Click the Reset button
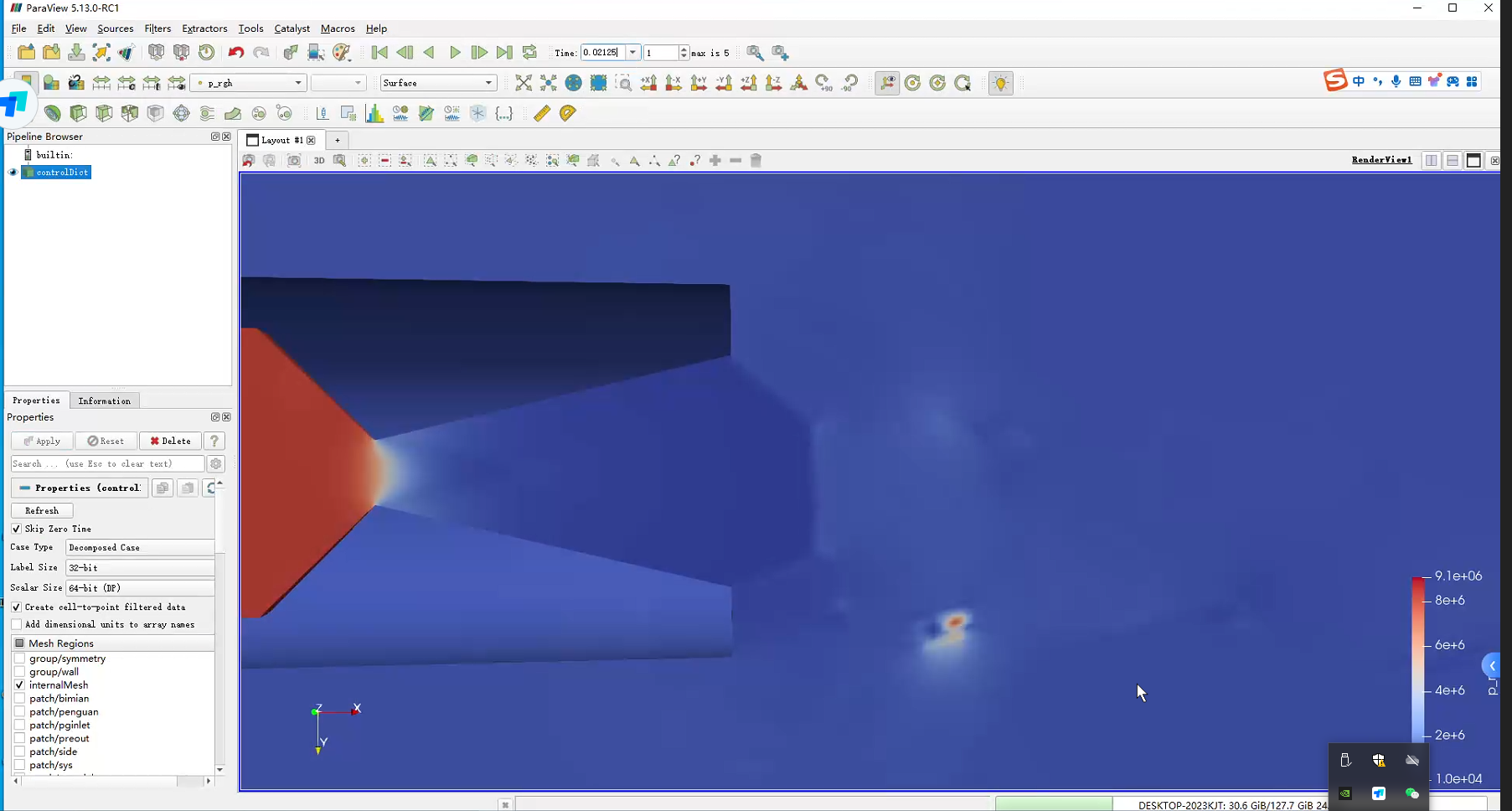 [106, 441]
